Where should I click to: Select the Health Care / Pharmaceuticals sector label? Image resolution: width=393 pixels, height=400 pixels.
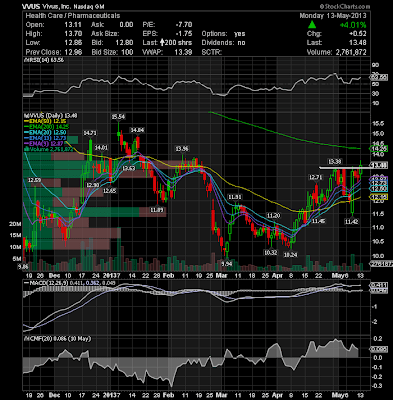click(73, 16)
